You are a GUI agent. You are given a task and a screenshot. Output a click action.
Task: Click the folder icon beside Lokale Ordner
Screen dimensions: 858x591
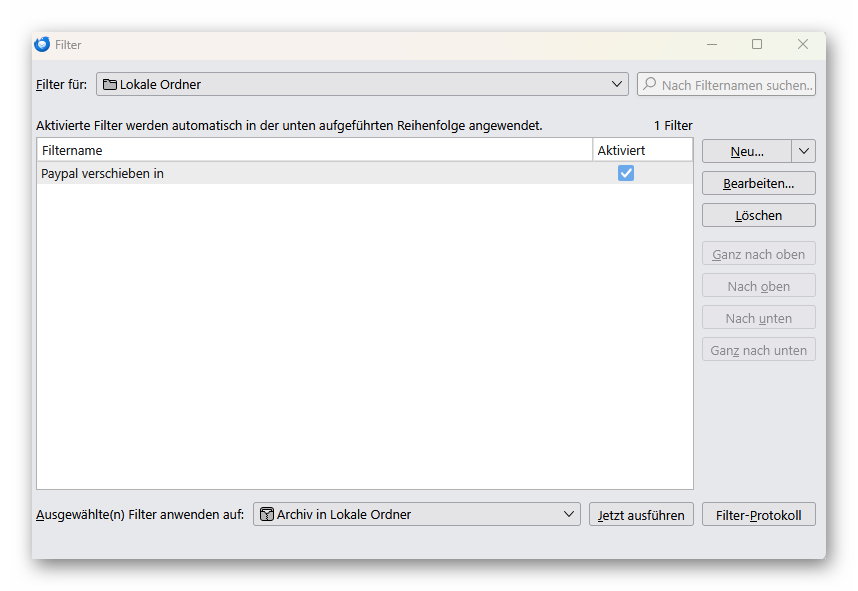[110, 84]
